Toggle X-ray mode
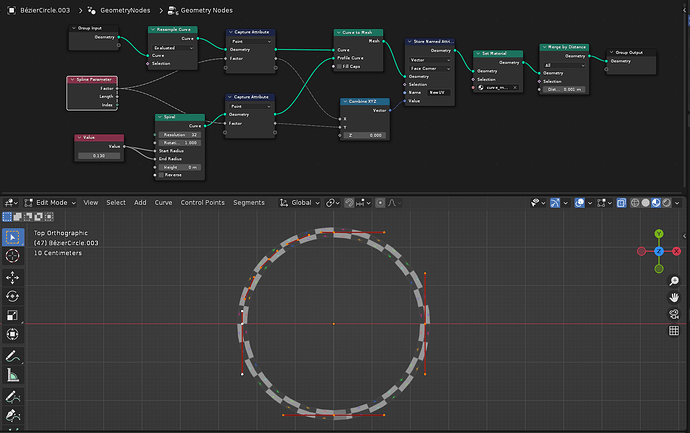Viewport: 690px width, 433px height. 621,203
